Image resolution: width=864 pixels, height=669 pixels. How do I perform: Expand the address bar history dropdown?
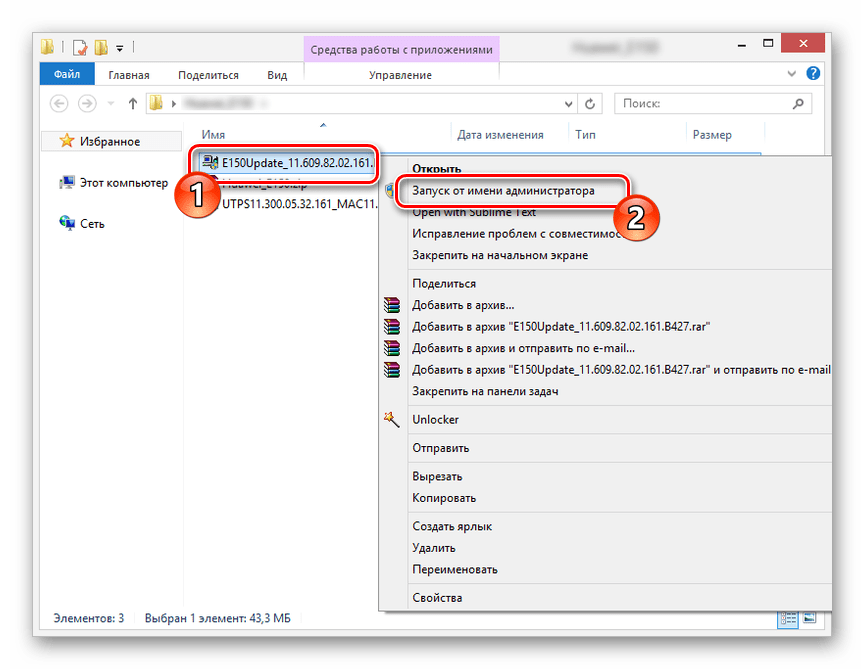tap(568, 104)
